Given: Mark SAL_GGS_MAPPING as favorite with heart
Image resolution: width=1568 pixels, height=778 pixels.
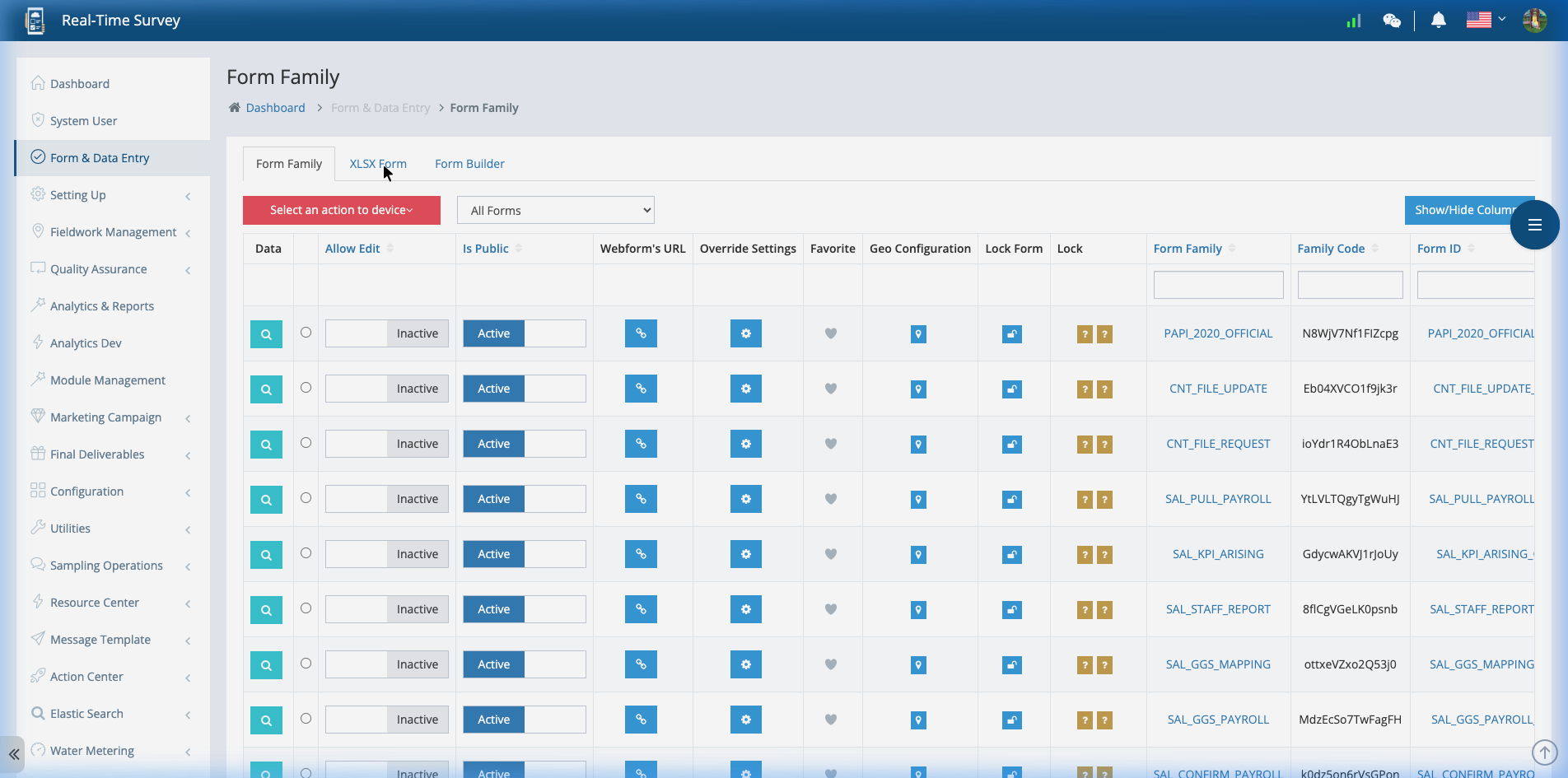Looking at the screenshot, I should click(830, 664).
